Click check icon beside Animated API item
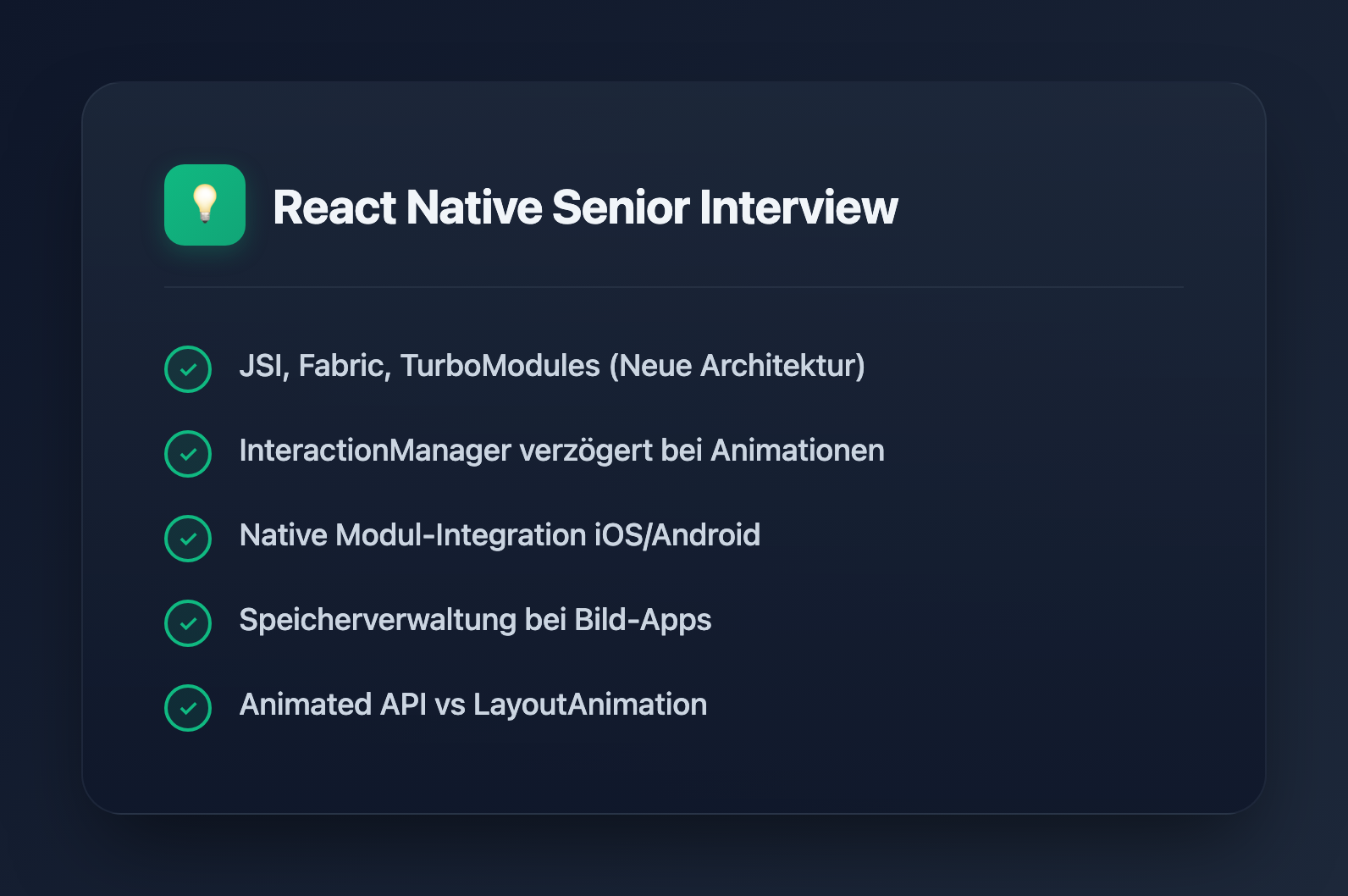 coord(188,708)
